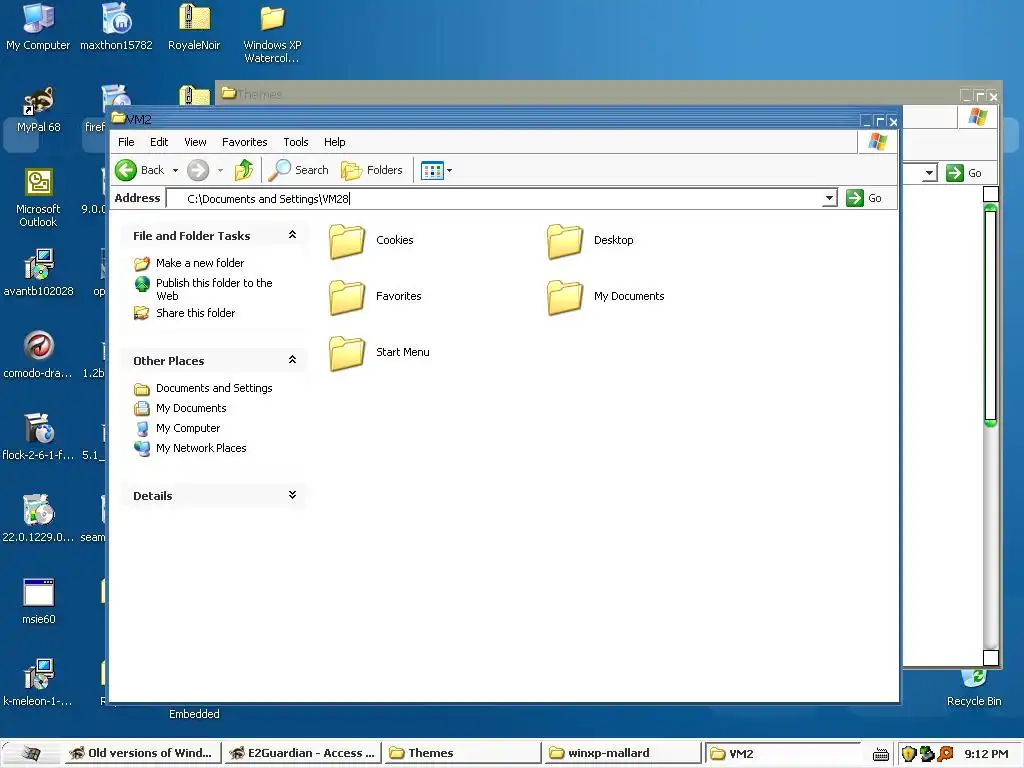Select the avantb102028 installer icon

tap(39, 273)
